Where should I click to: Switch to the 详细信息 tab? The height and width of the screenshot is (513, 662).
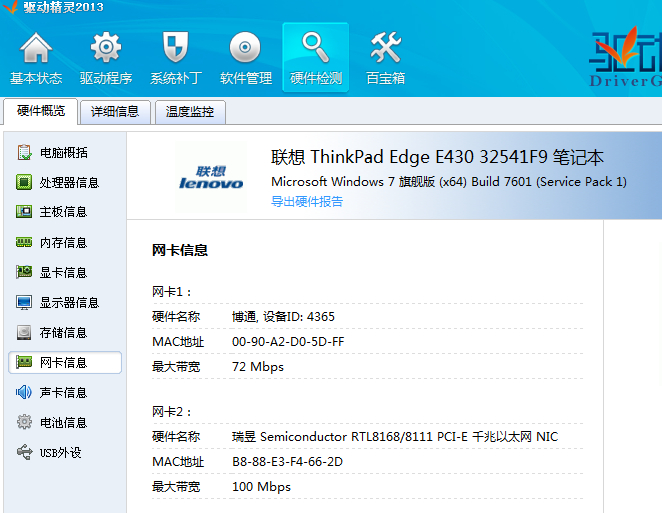click(115, 112)
